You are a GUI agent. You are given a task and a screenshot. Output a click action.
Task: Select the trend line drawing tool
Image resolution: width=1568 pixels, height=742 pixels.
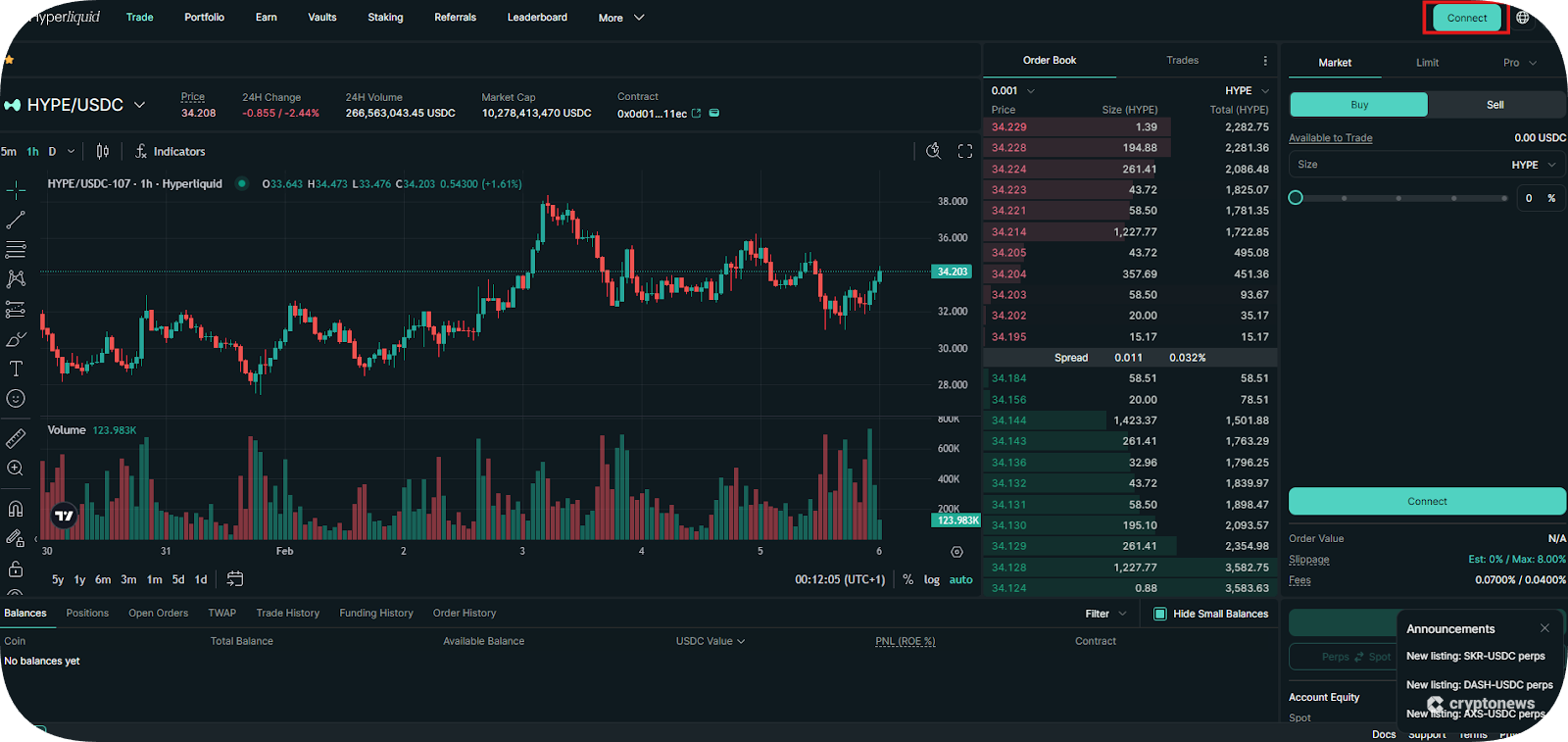[x=16, y=220]
